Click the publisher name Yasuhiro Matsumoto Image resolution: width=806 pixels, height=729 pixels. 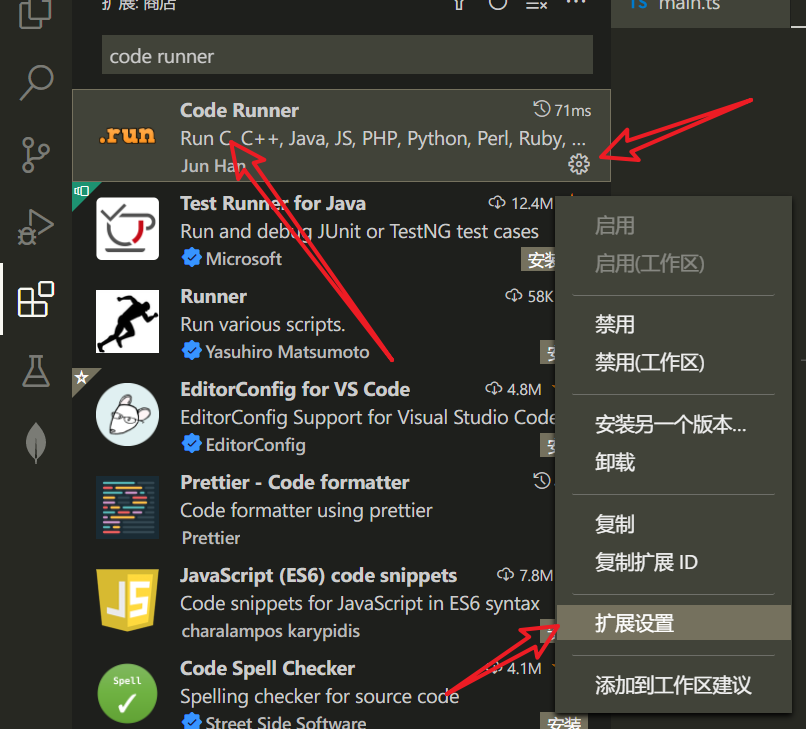287,352
